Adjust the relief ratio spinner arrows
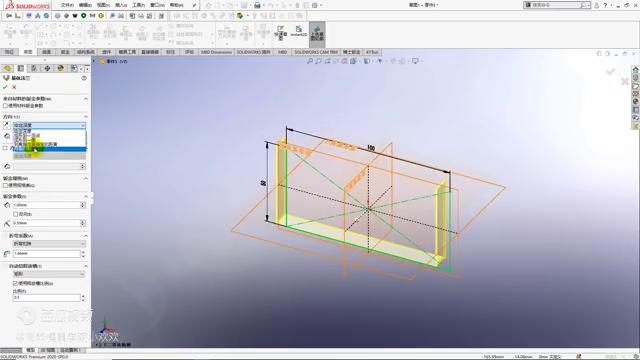The width and height of the screenshot is (640, 360). (x=83, y=298)
